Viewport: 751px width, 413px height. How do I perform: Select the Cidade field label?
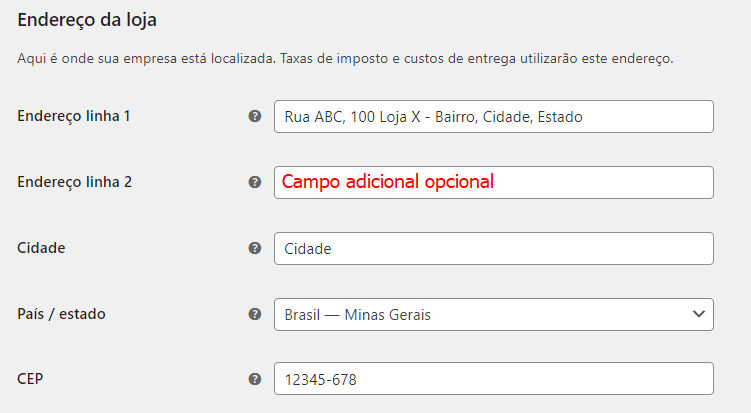click(41, 248)
